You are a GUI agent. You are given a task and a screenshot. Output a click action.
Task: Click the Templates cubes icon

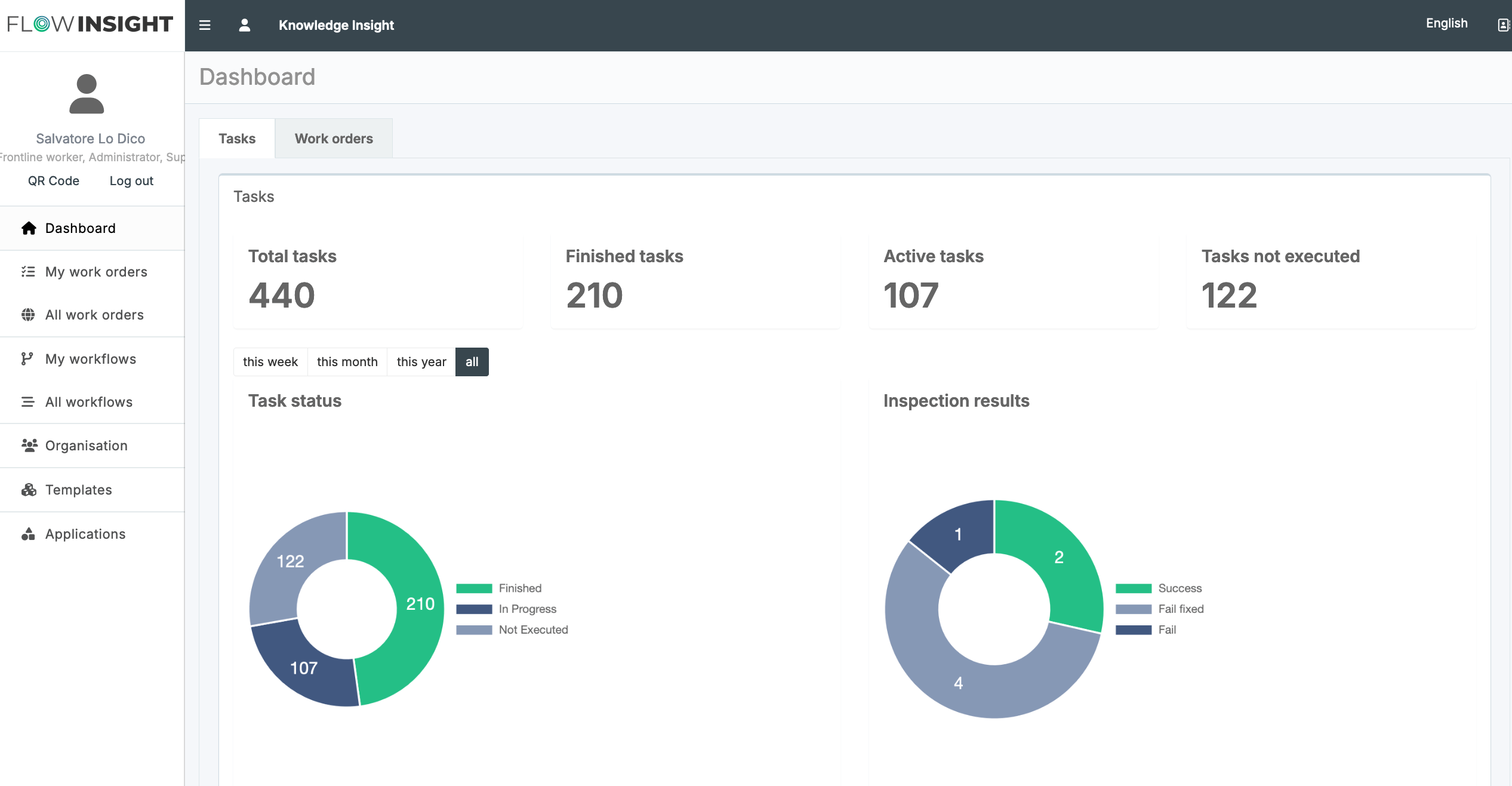(29, 490)
